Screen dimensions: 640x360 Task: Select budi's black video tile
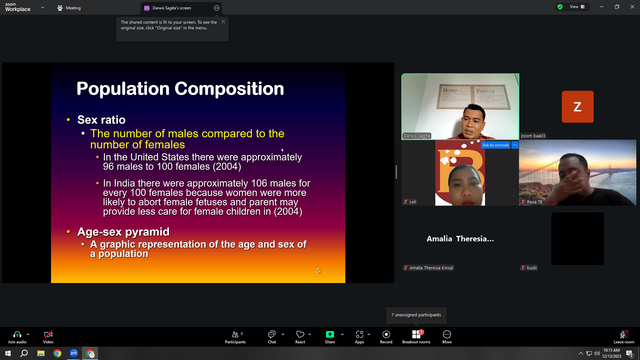[578, 239]
